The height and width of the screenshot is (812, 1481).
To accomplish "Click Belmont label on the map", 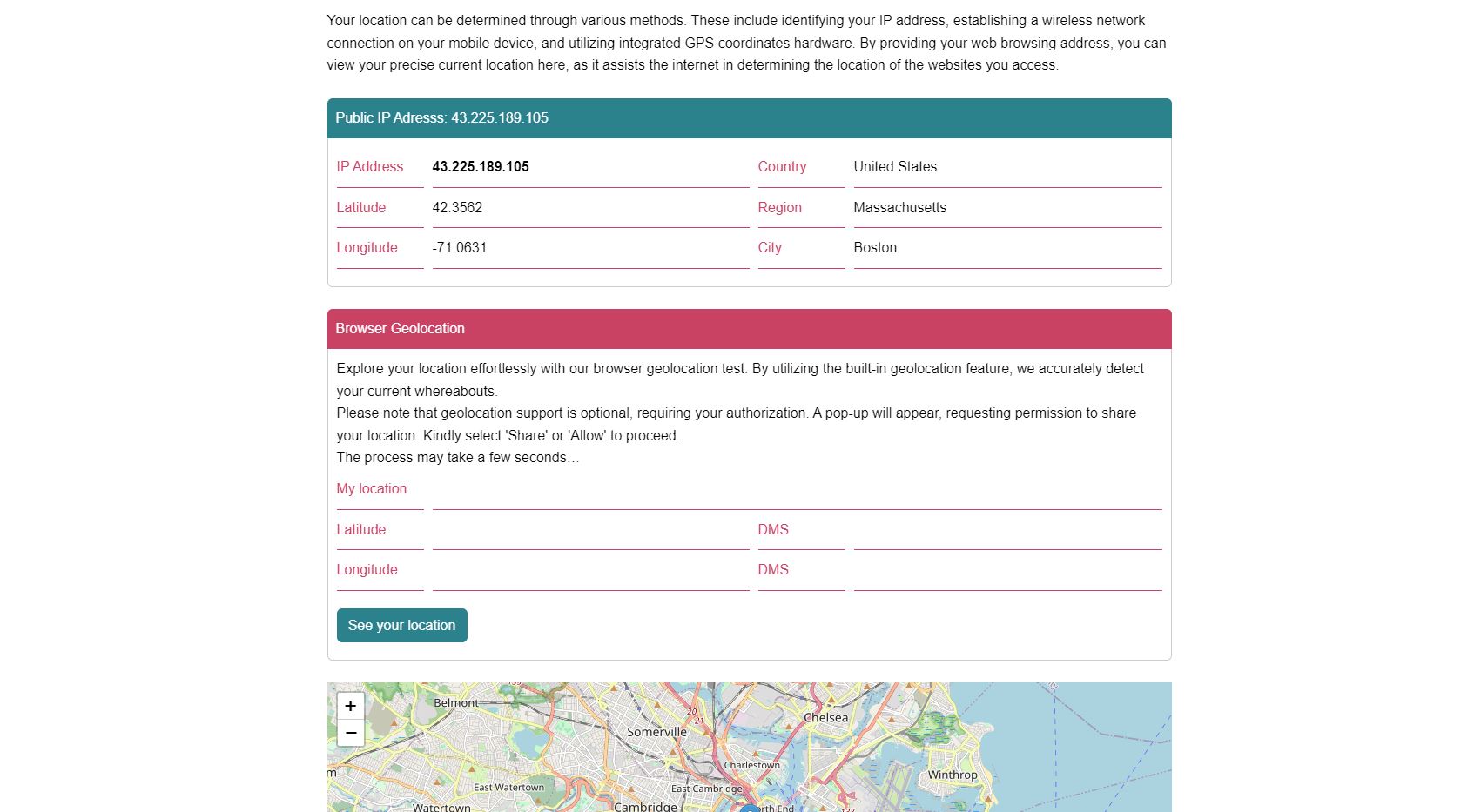I will [x=456, y=702].
